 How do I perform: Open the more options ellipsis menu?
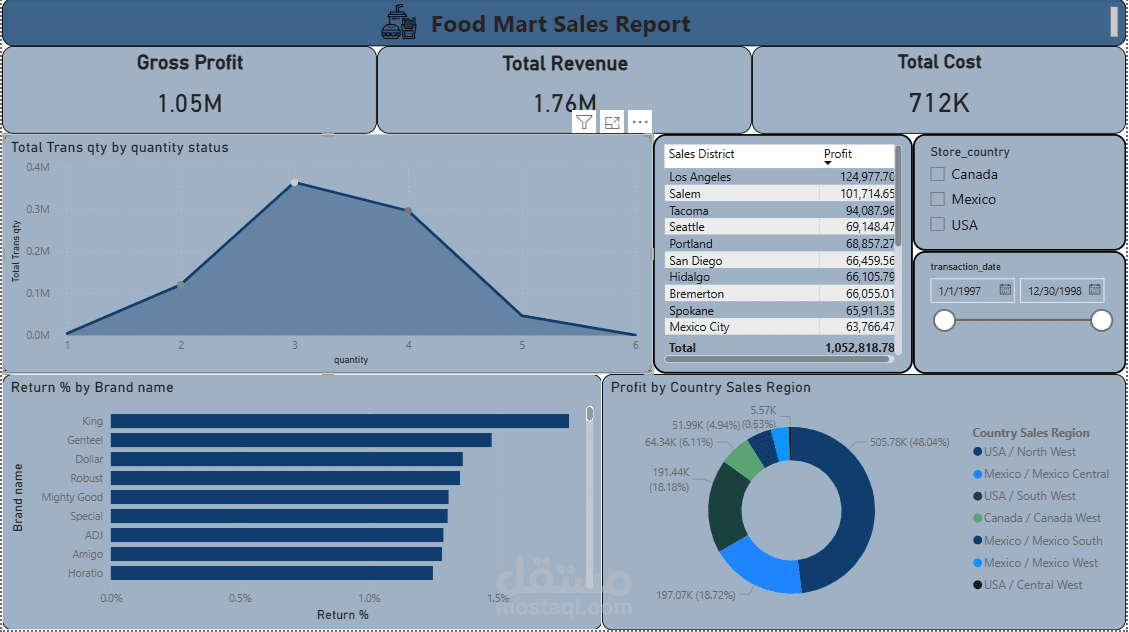click(x=639, y=122)
